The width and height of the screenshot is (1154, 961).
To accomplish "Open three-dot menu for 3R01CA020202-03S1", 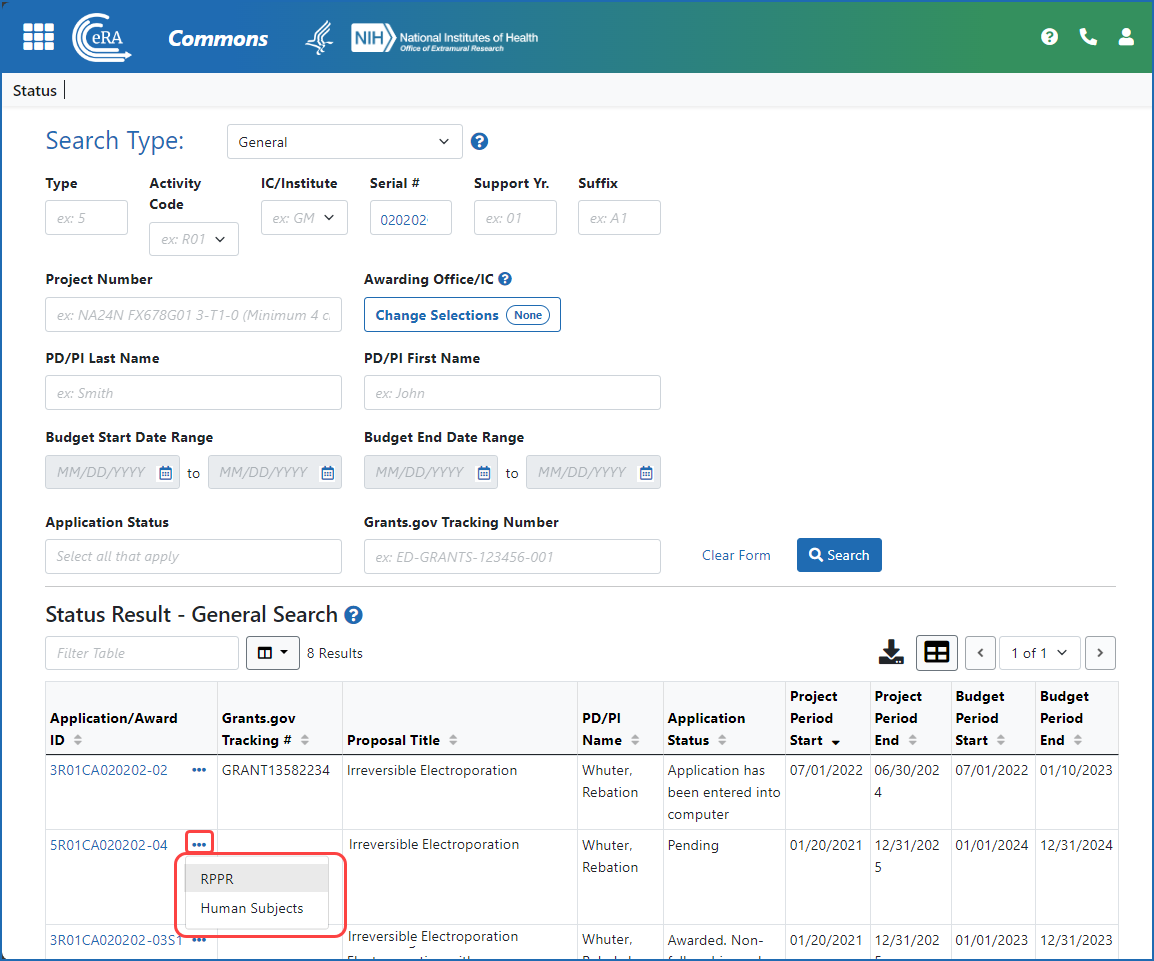I will pyautogui.click(x=199, y=940).
